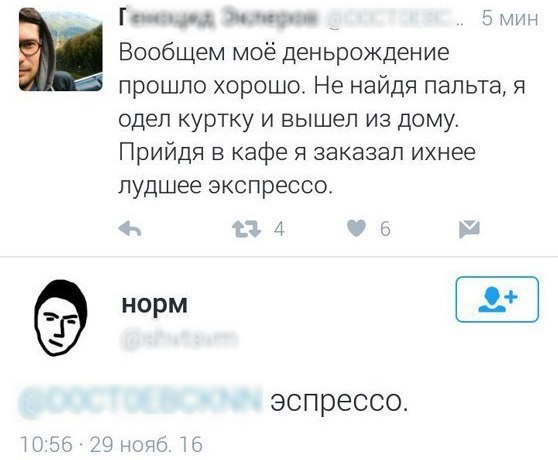The image size is (558, 460).
Task: Like the tweet with the heart icon
Action: point(356,228)
